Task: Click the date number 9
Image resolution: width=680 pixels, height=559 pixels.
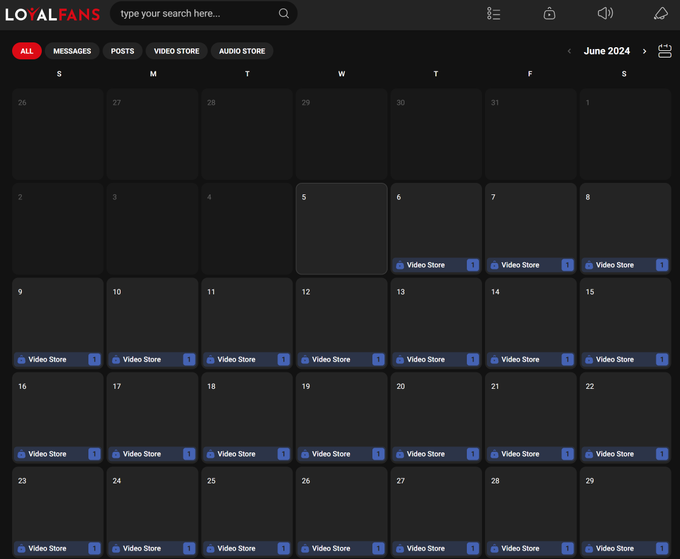Action: coord(20,292)
